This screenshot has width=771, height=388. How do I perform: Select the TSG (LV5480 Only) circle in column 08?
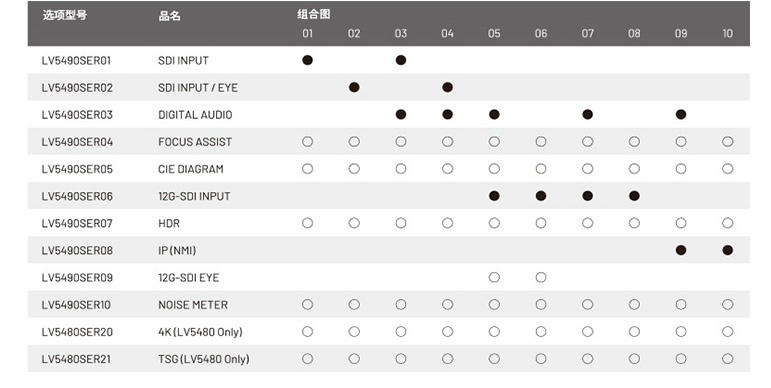click(x=634, y=358)
